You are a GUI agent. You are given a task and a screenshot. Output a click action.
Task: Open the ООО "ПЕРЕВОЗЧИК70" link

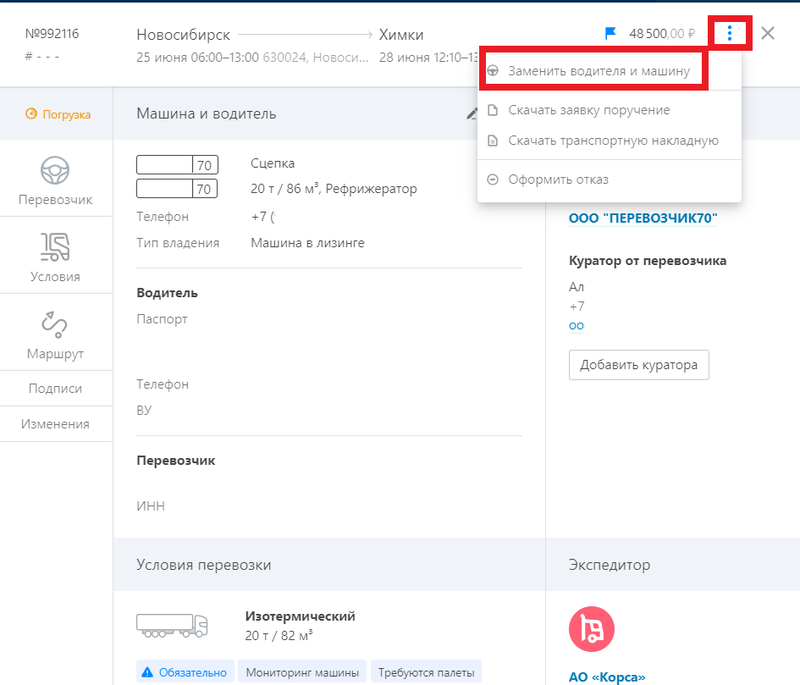pos(643,219)
